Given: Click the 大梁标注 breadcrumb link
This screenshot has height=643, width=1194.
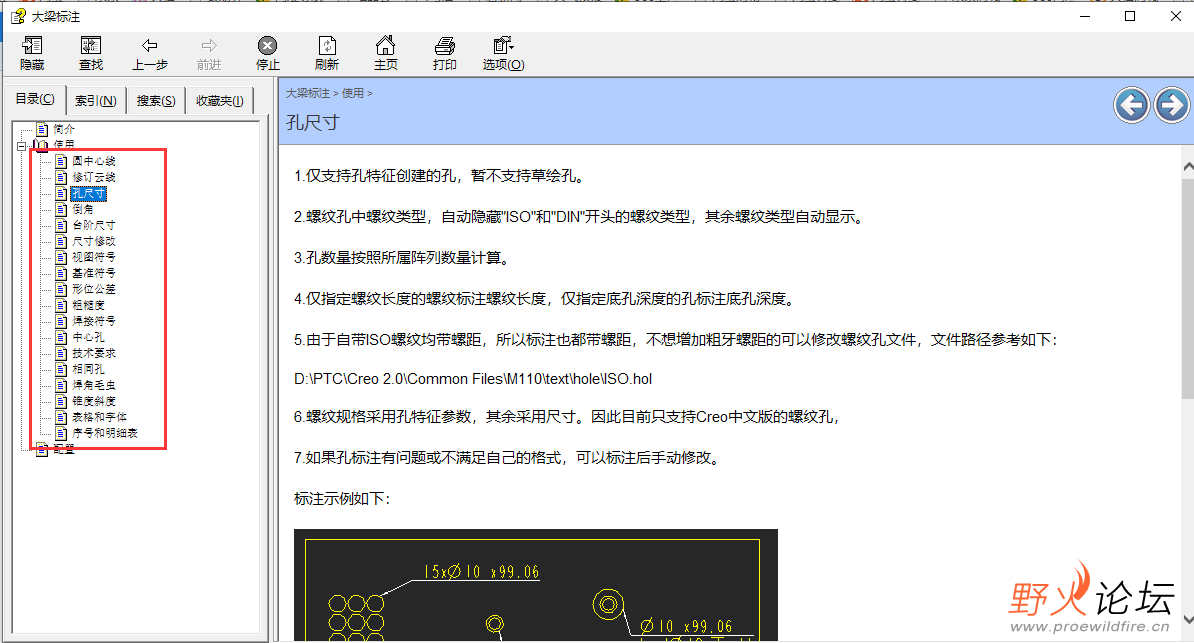Looking at the screenshot, I should coord(308,93).
